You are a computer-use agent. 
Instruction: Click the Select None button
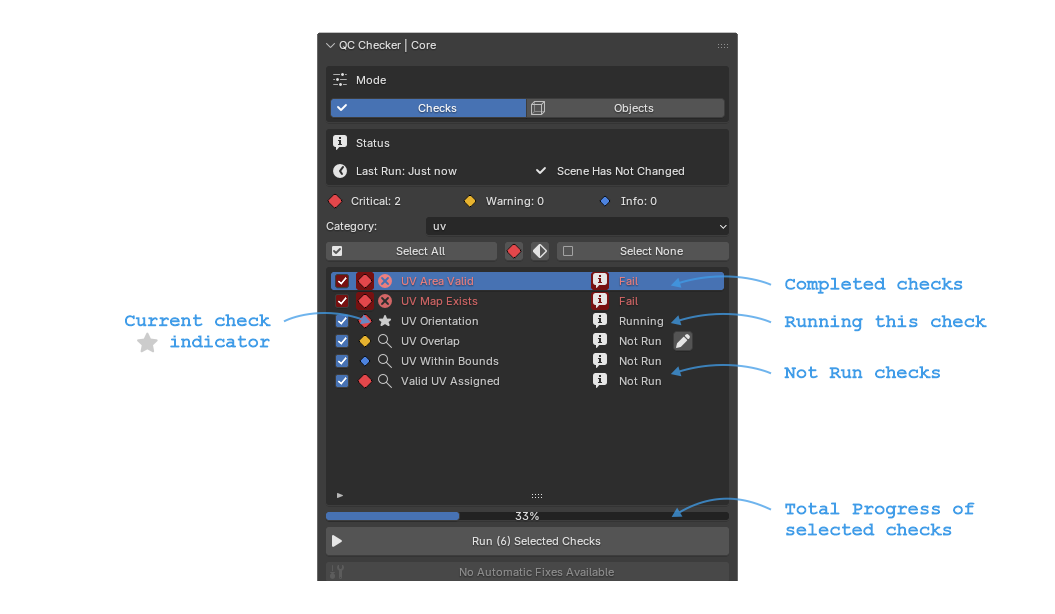pyautogui.click(x=643, y=252)
